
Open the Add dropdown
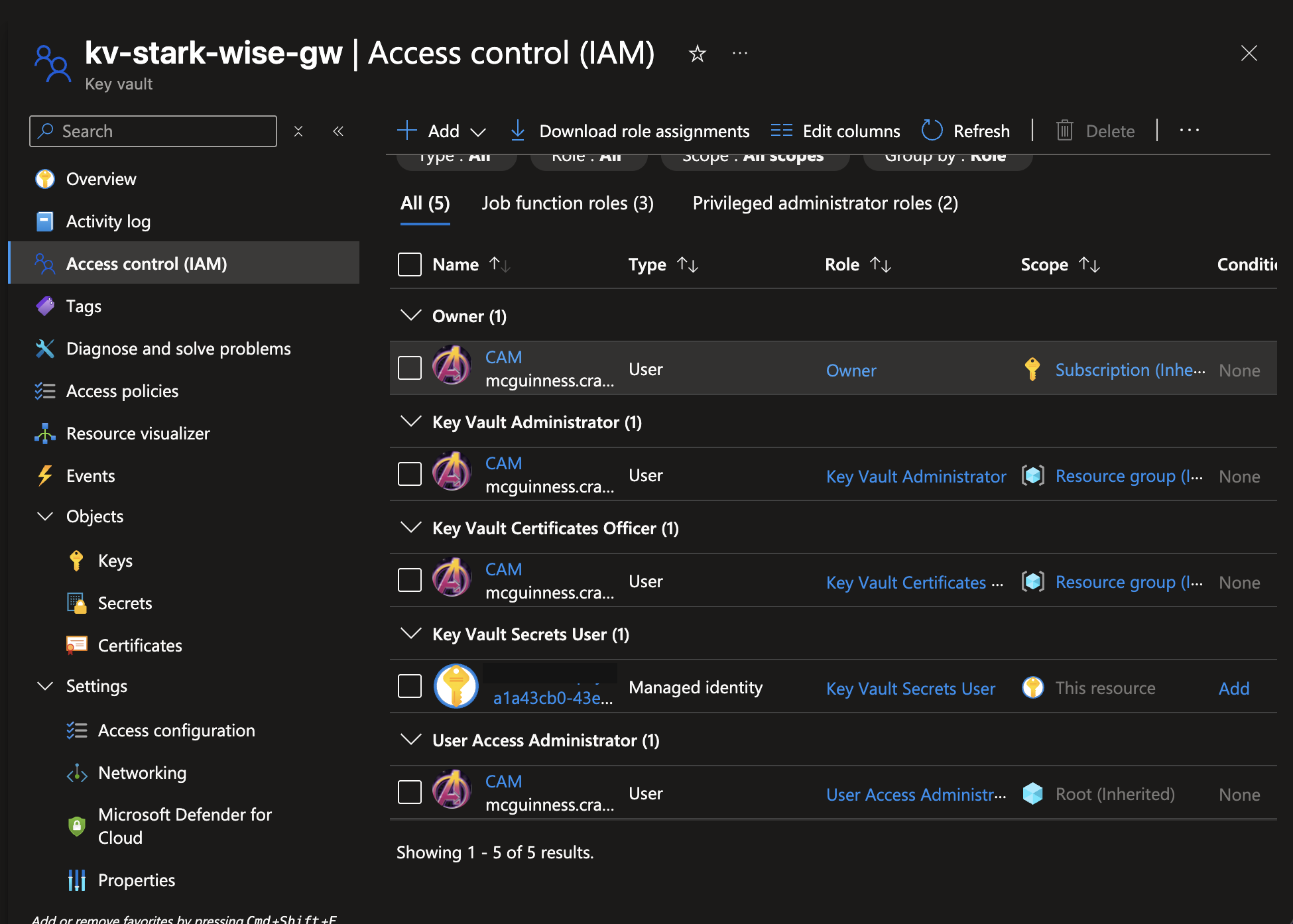(x=442, y=131)
